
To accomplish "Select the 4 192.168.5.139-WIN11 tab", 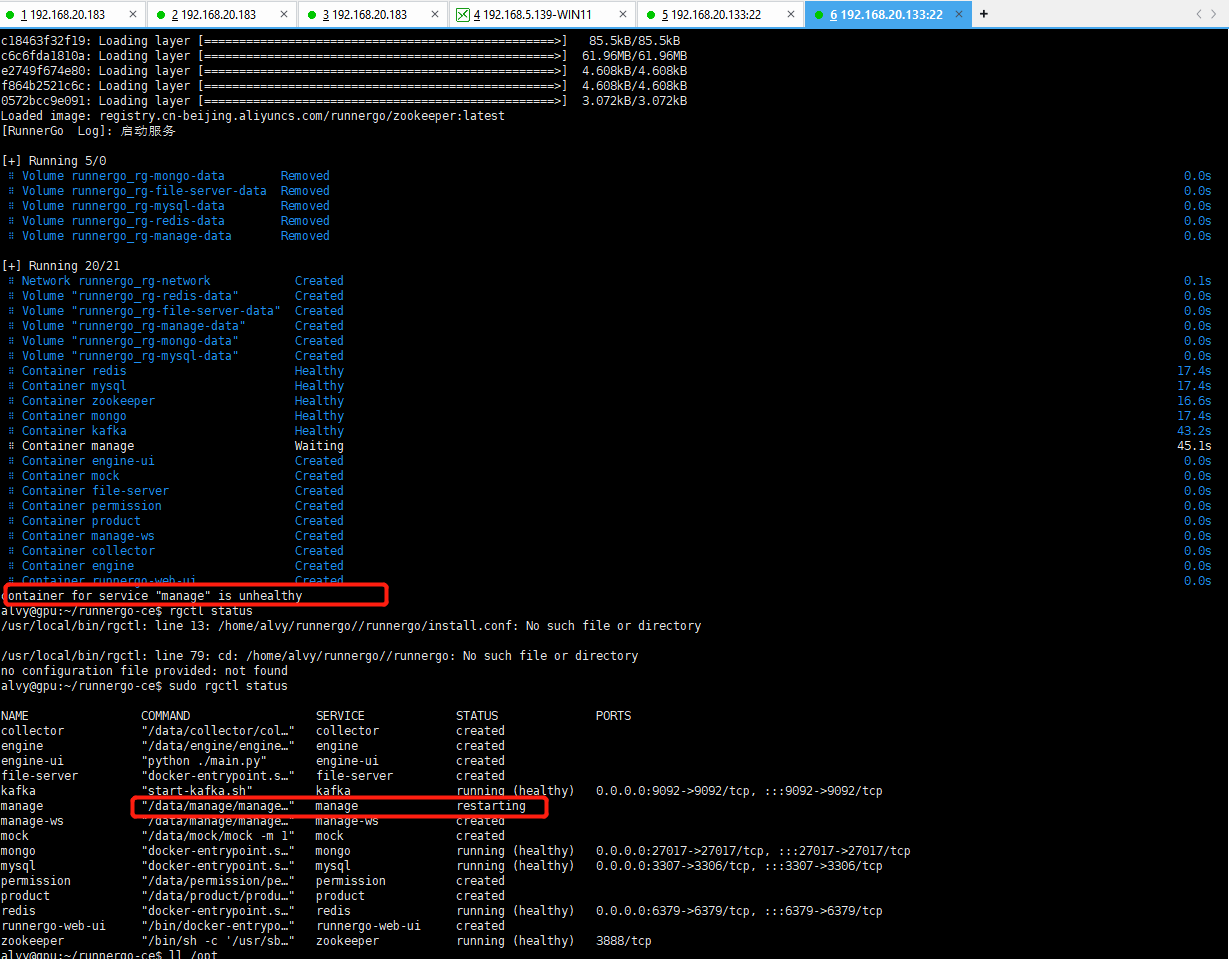I will [537, 15].
